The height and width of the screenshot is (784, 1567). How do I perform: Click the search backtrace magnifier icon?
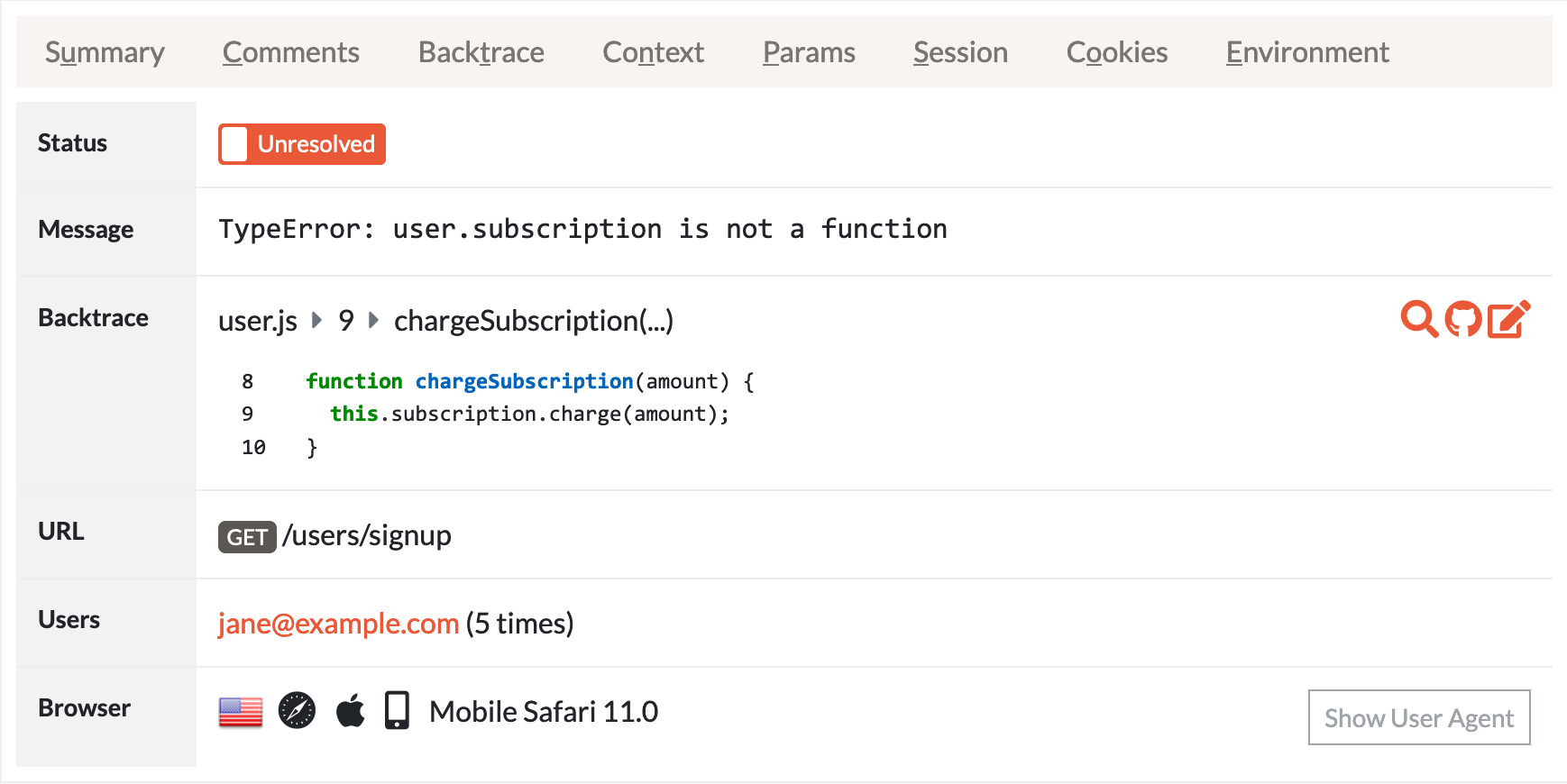pos(1419,319)
